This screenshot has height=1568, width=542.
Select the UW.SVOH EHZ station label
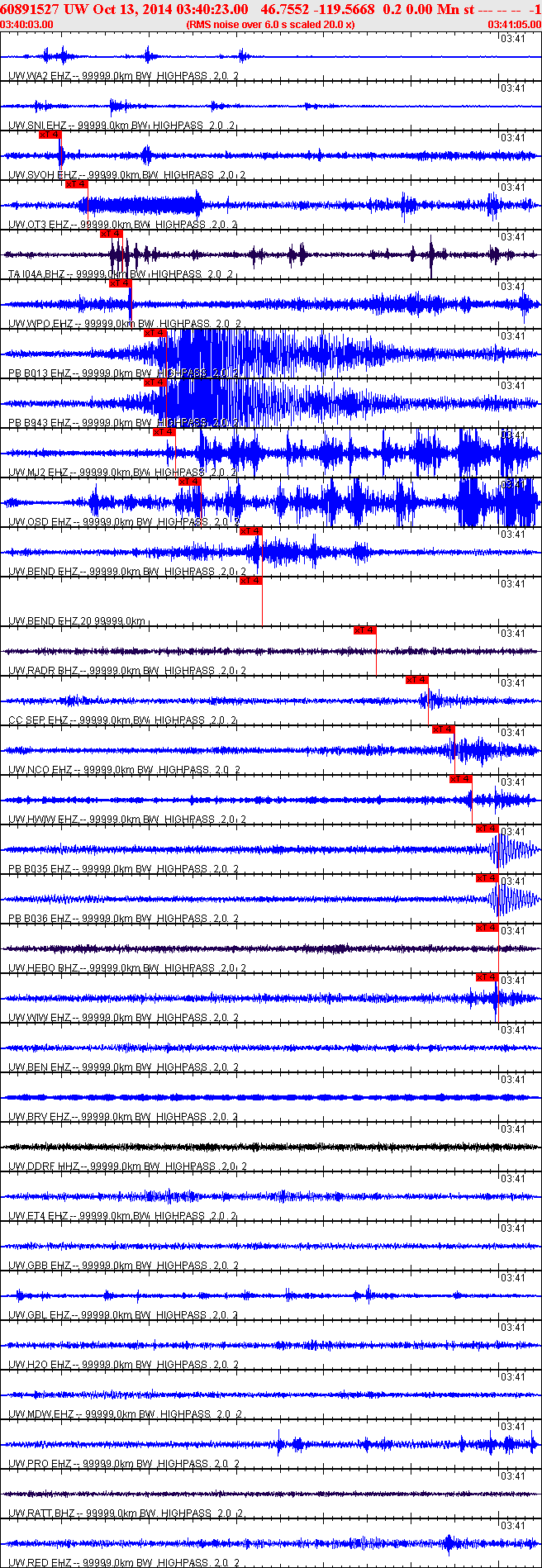coord(126,175)
